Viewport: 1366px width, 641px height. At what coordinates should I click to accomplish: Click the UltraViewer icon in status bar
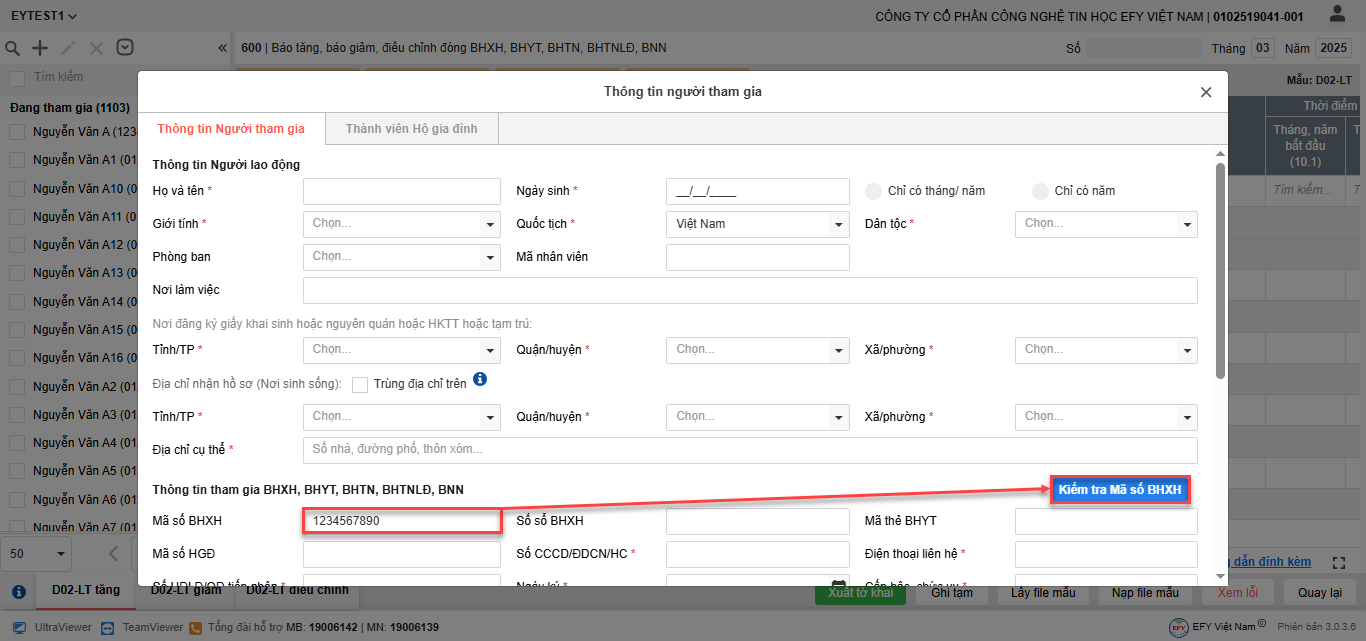pyautogui.click(x=19, y=627)
